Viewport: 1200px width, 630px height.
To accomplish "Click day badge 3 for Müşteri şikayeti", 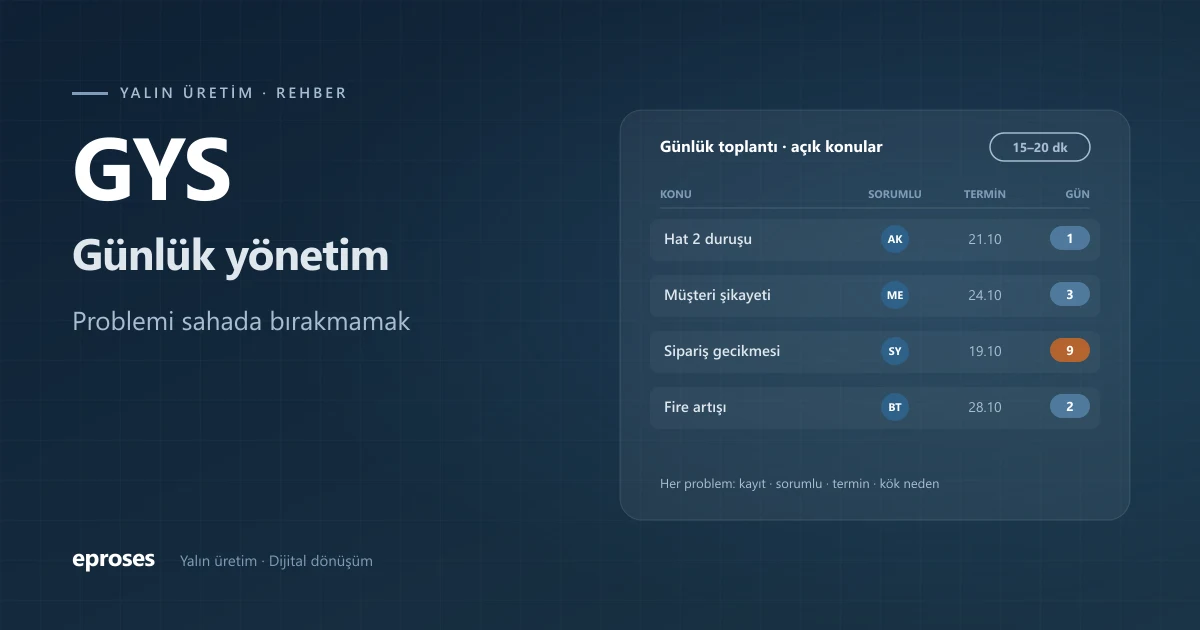I will [1070, 295].
